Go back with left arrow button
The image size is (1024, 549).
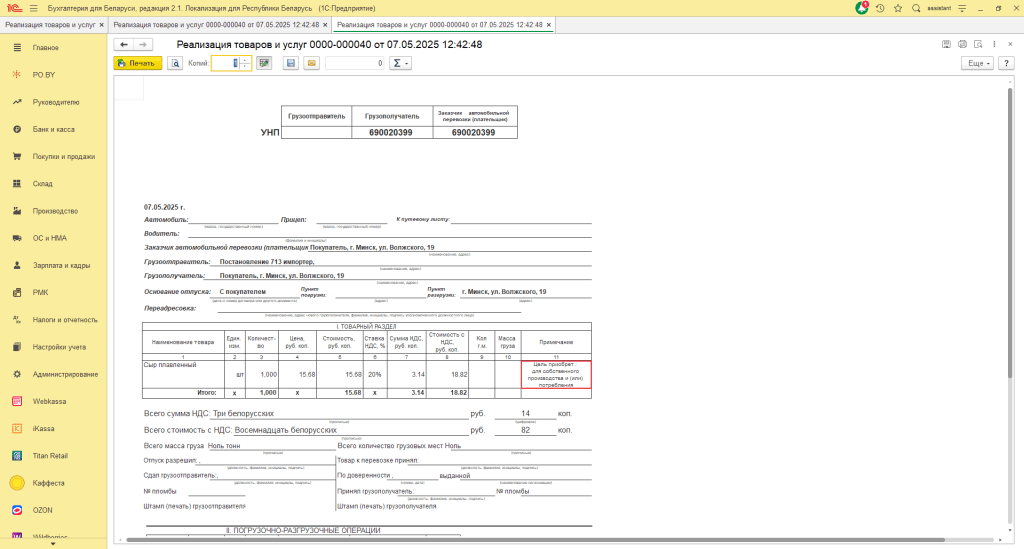click(123, 44)
